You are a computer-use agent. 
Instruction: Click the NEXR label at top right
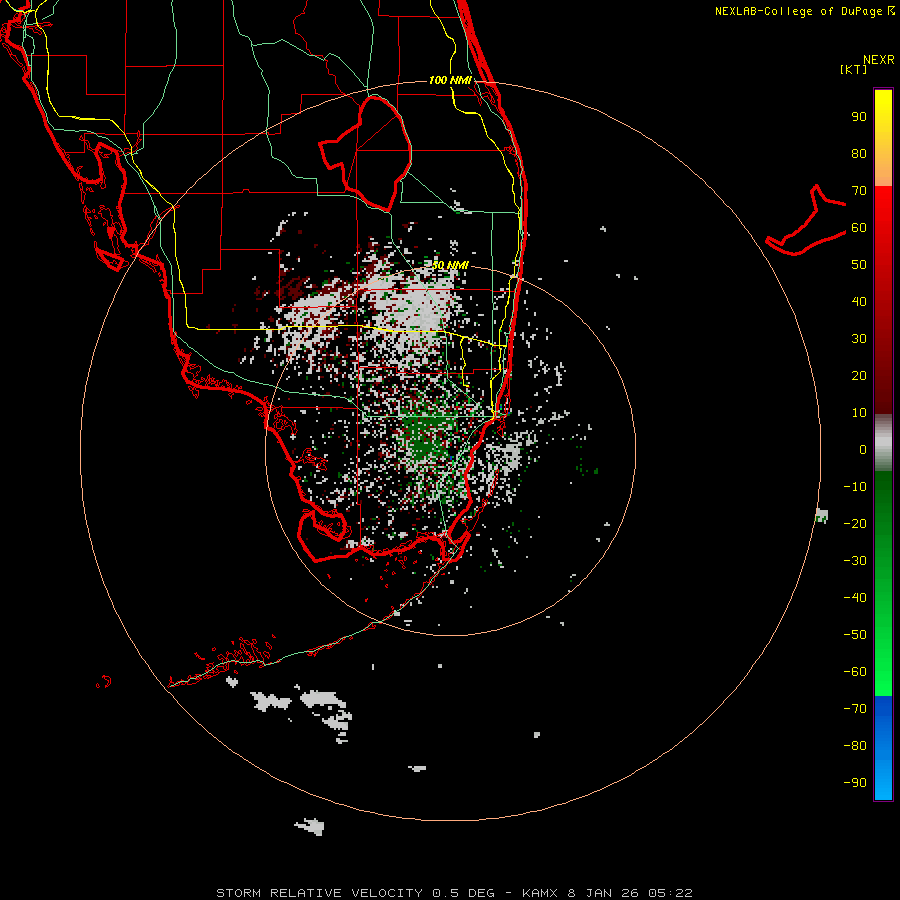[879, 59]
